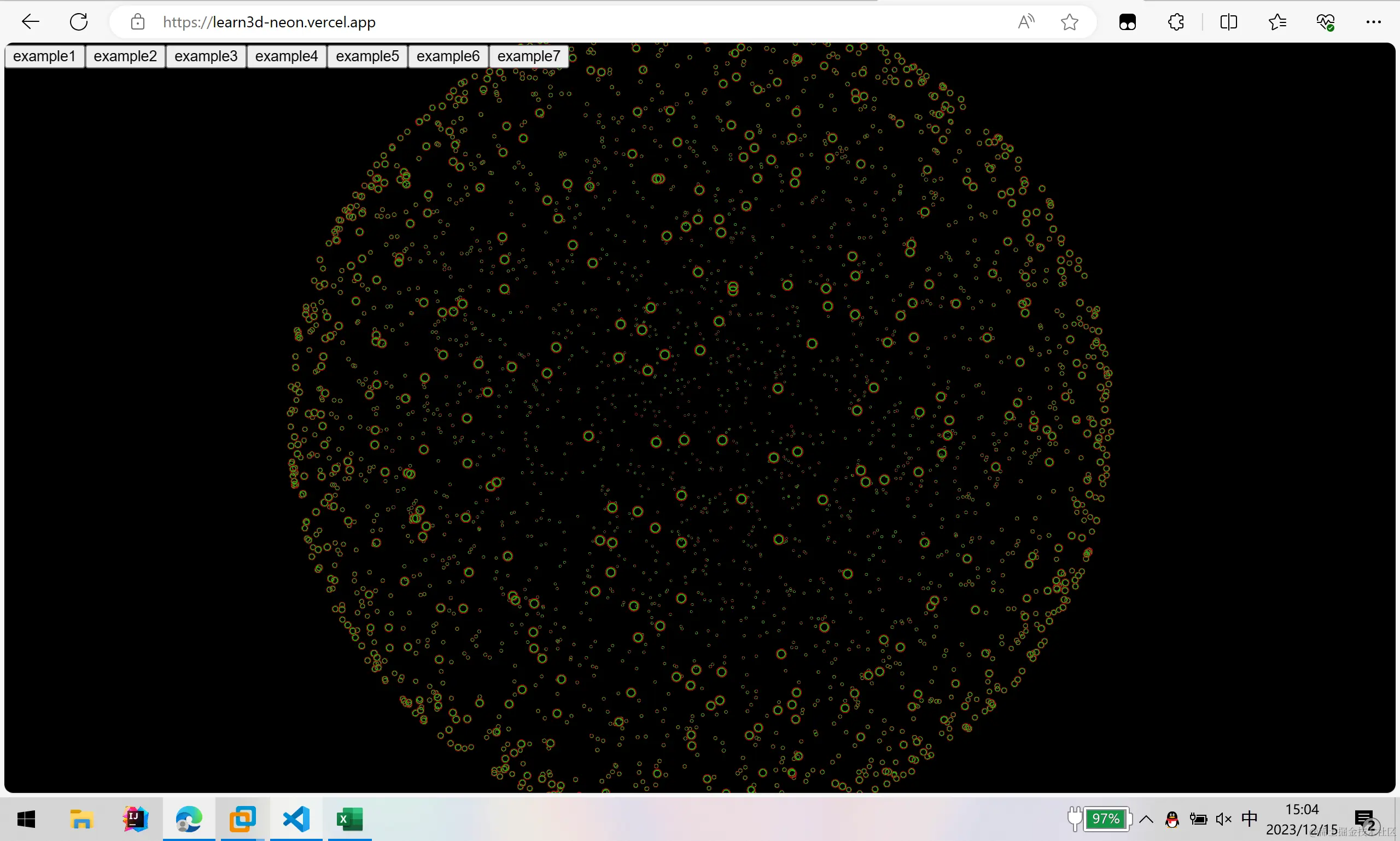
Task: Open the example7 demo
Action: 528,56
